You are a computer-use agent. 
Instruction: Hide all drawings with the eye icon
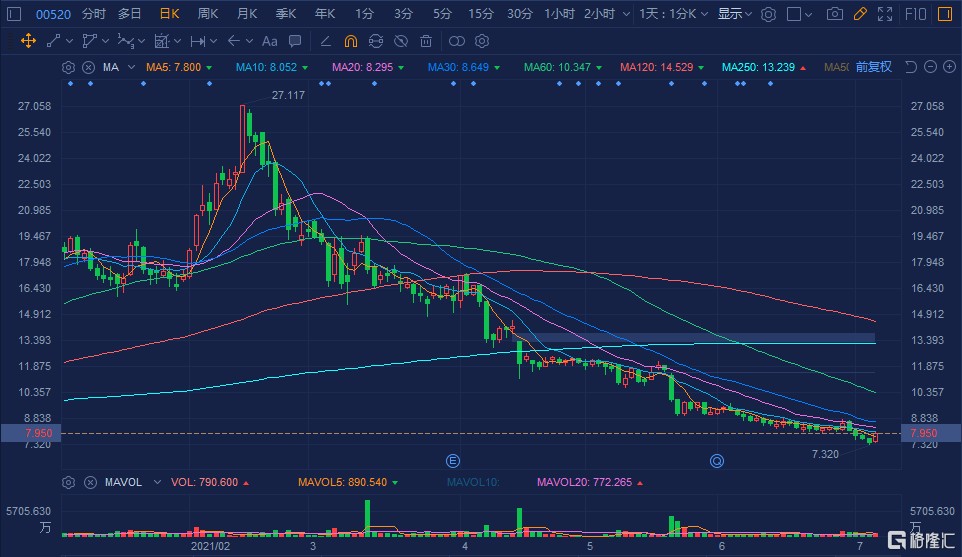(x=400, y=41)
